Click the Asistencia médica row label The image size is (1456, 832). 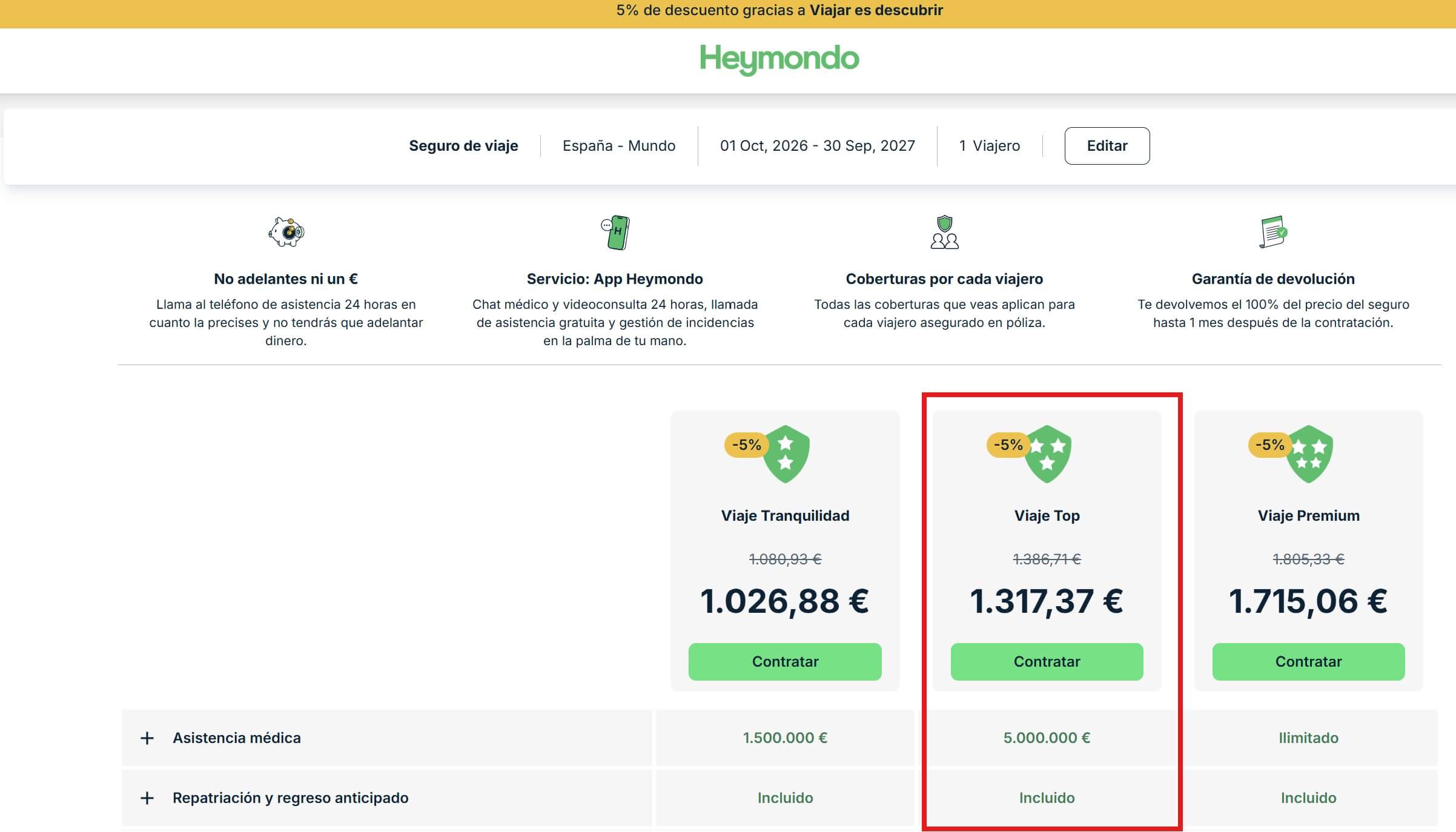point(237,738)
